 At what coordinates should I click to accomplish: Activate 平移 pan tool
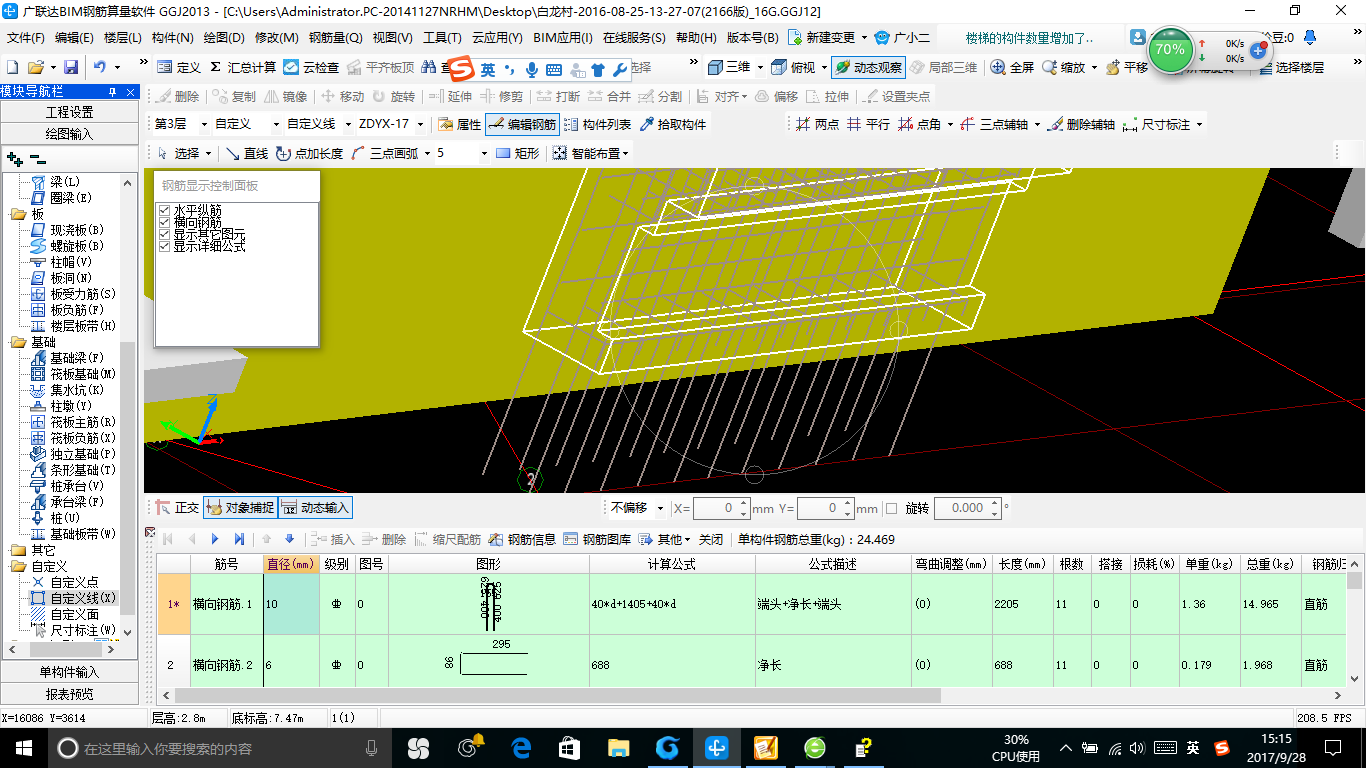click(1126, 68)
